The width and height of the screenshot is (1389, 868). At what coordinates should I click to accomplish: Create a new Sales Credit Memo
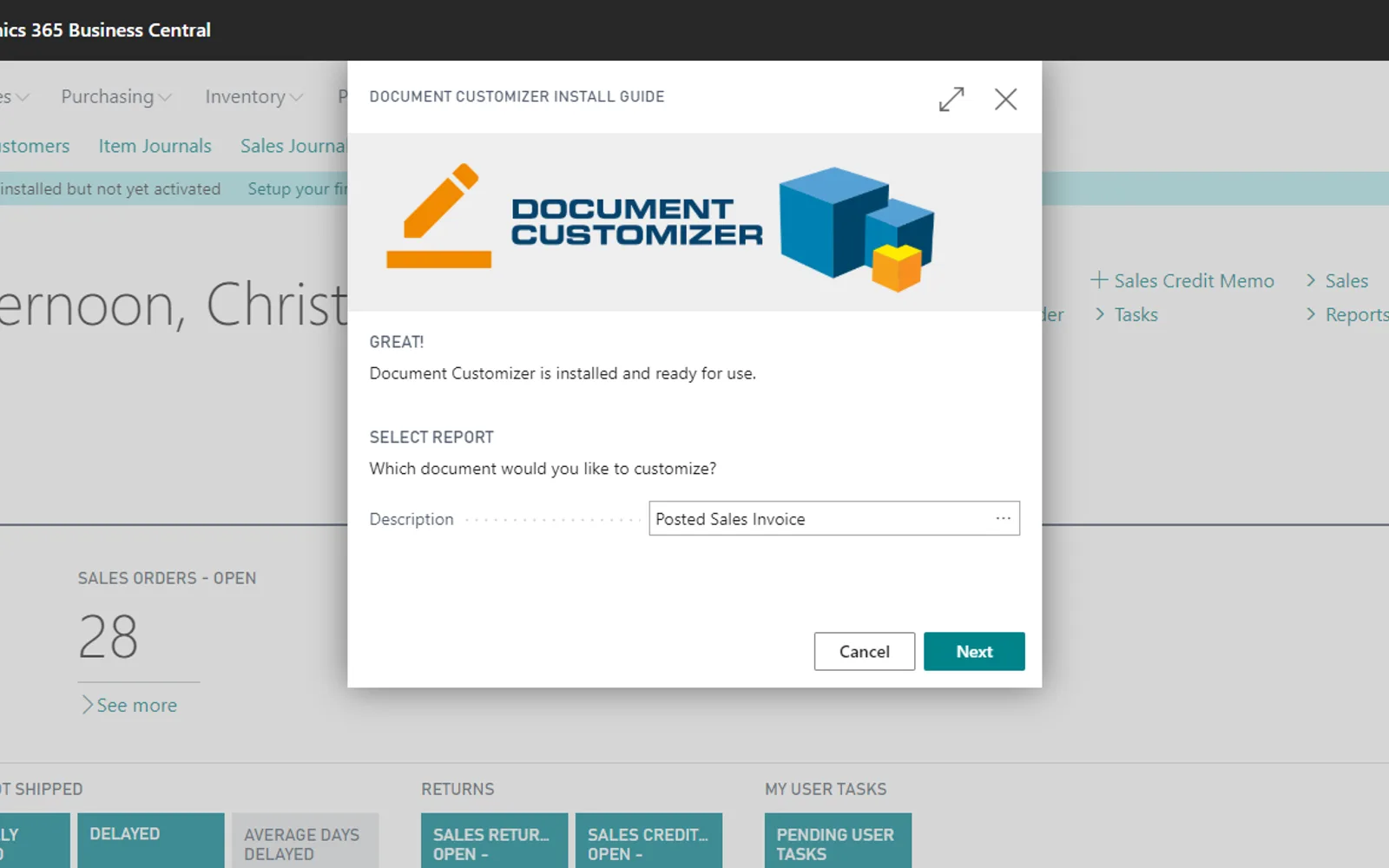pyautogui.click(x=1182, y=280)
